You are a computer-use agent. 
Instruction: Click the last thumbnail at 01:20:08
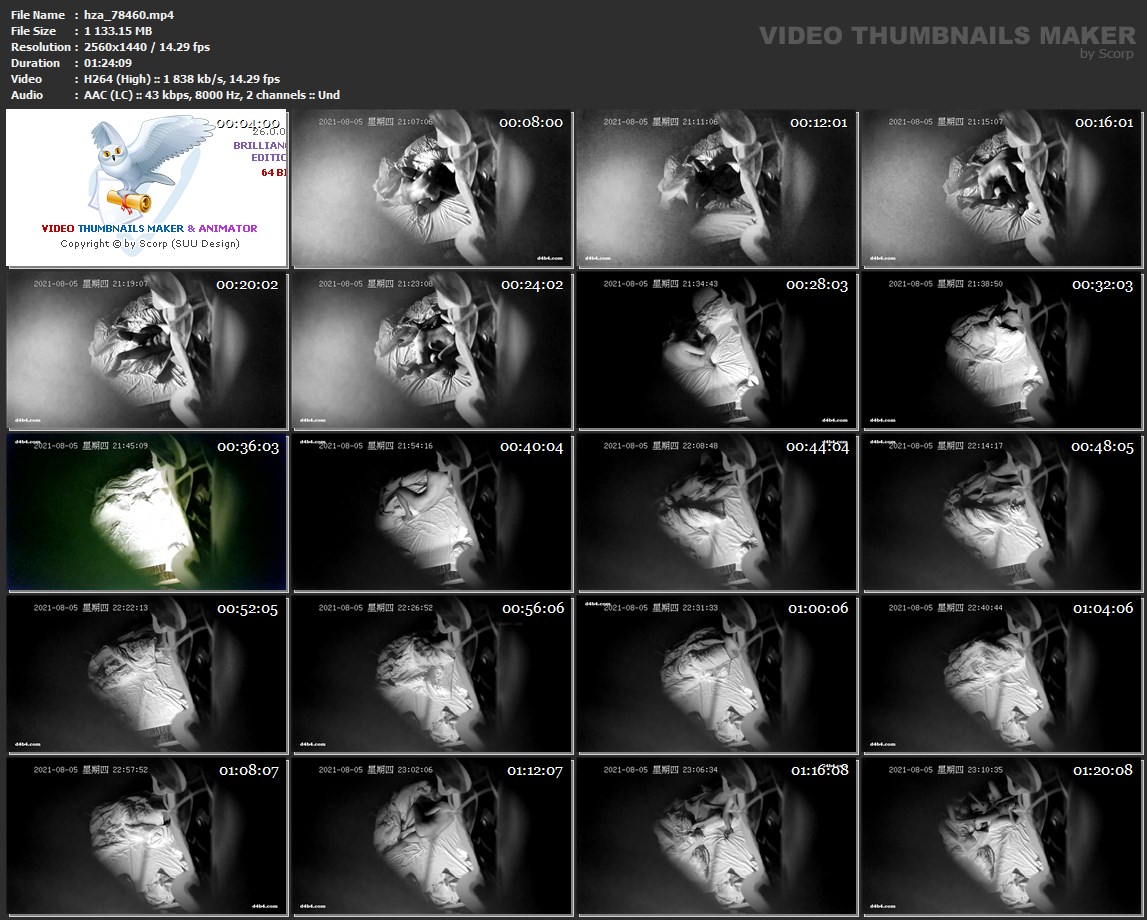click(x=1001, y=836)
